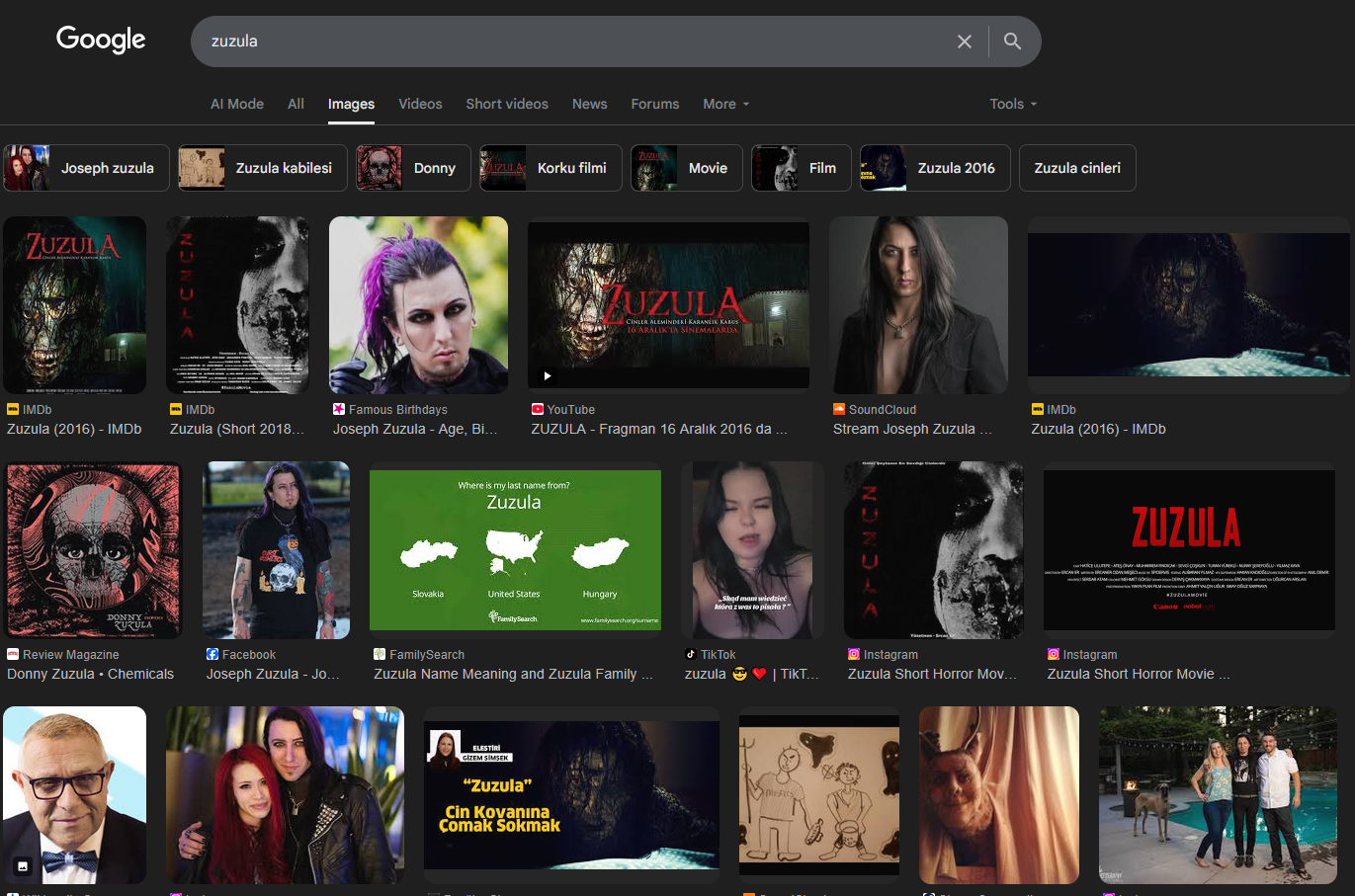Screen dimensions: 1355x896
Task: Choose the Zuzula cinleri filter chip
Action: tap(1077, 168)
